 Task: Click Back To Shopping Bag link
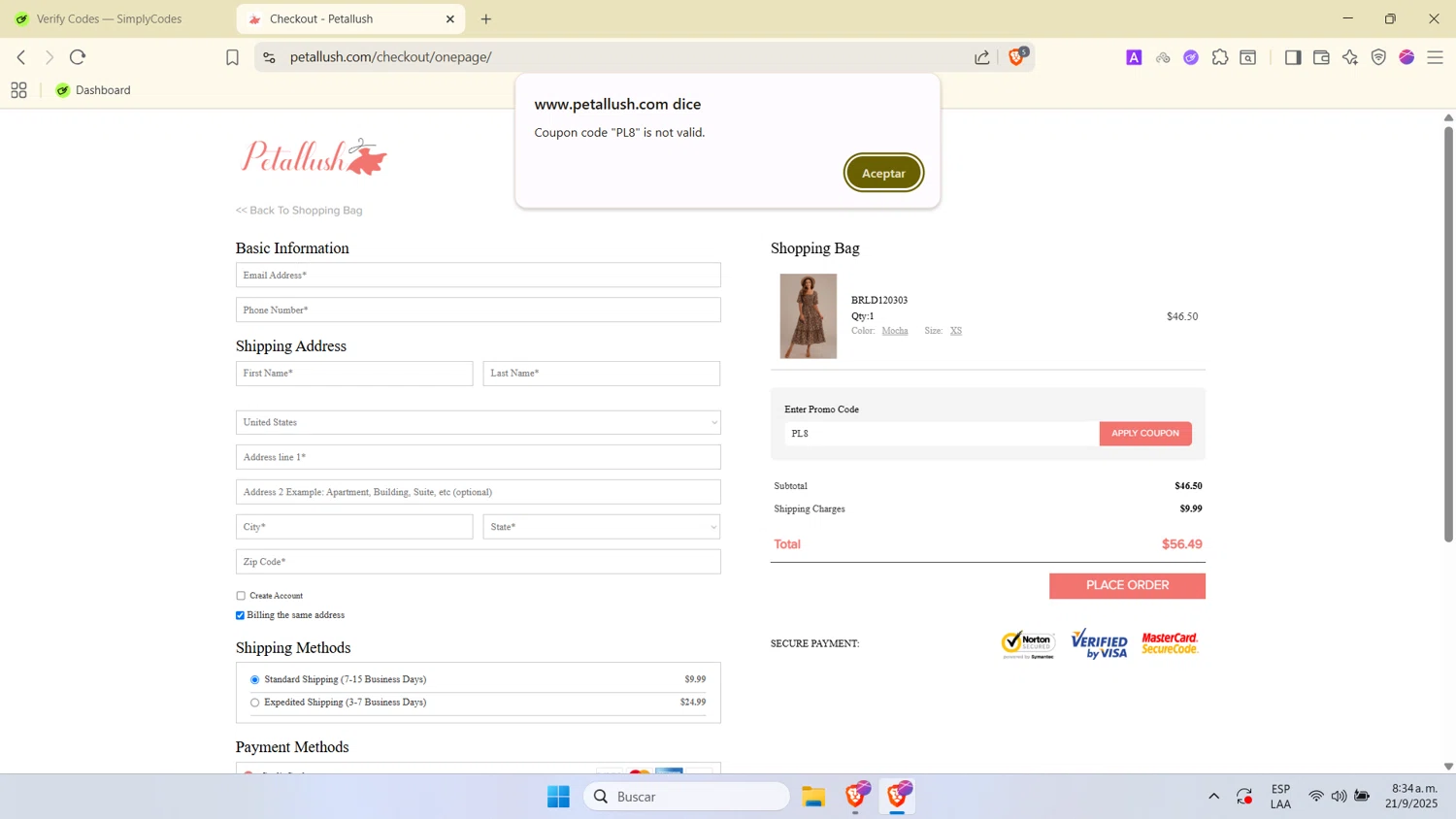point(299,210)
